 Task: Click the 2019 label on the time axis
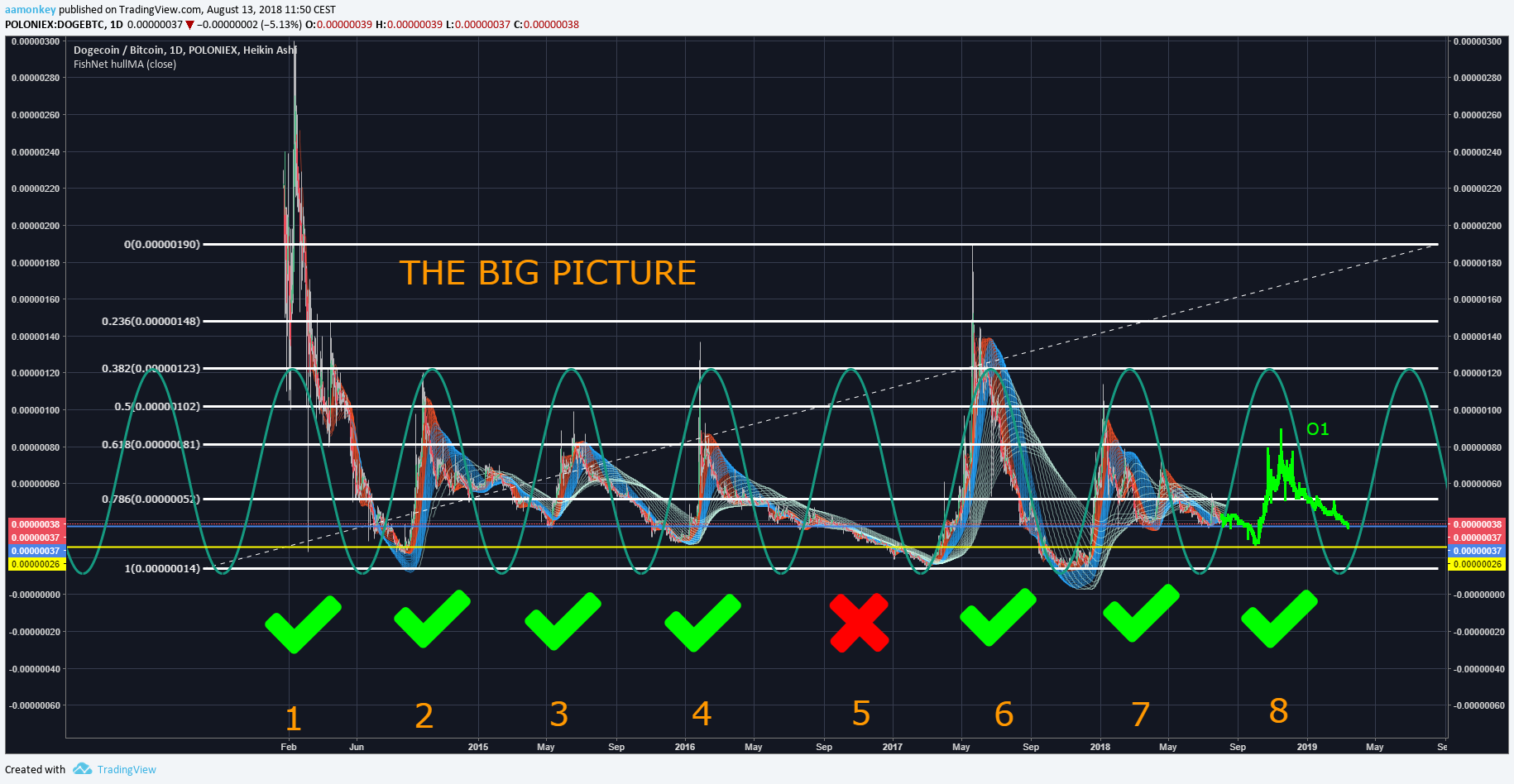click(x=1307, y=747)
